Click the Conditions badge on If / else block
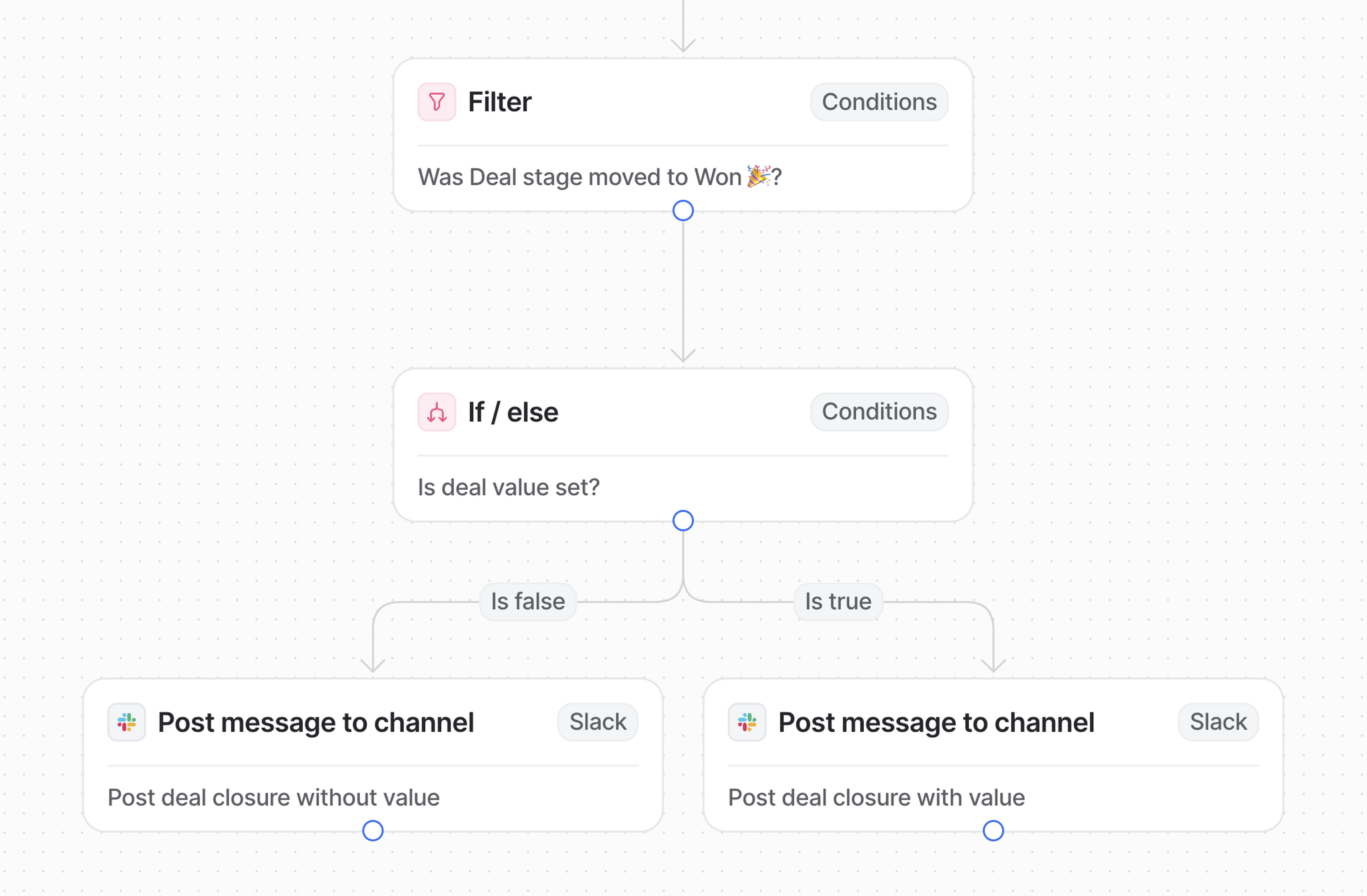The image size is (1367, 896). (879, 412)
